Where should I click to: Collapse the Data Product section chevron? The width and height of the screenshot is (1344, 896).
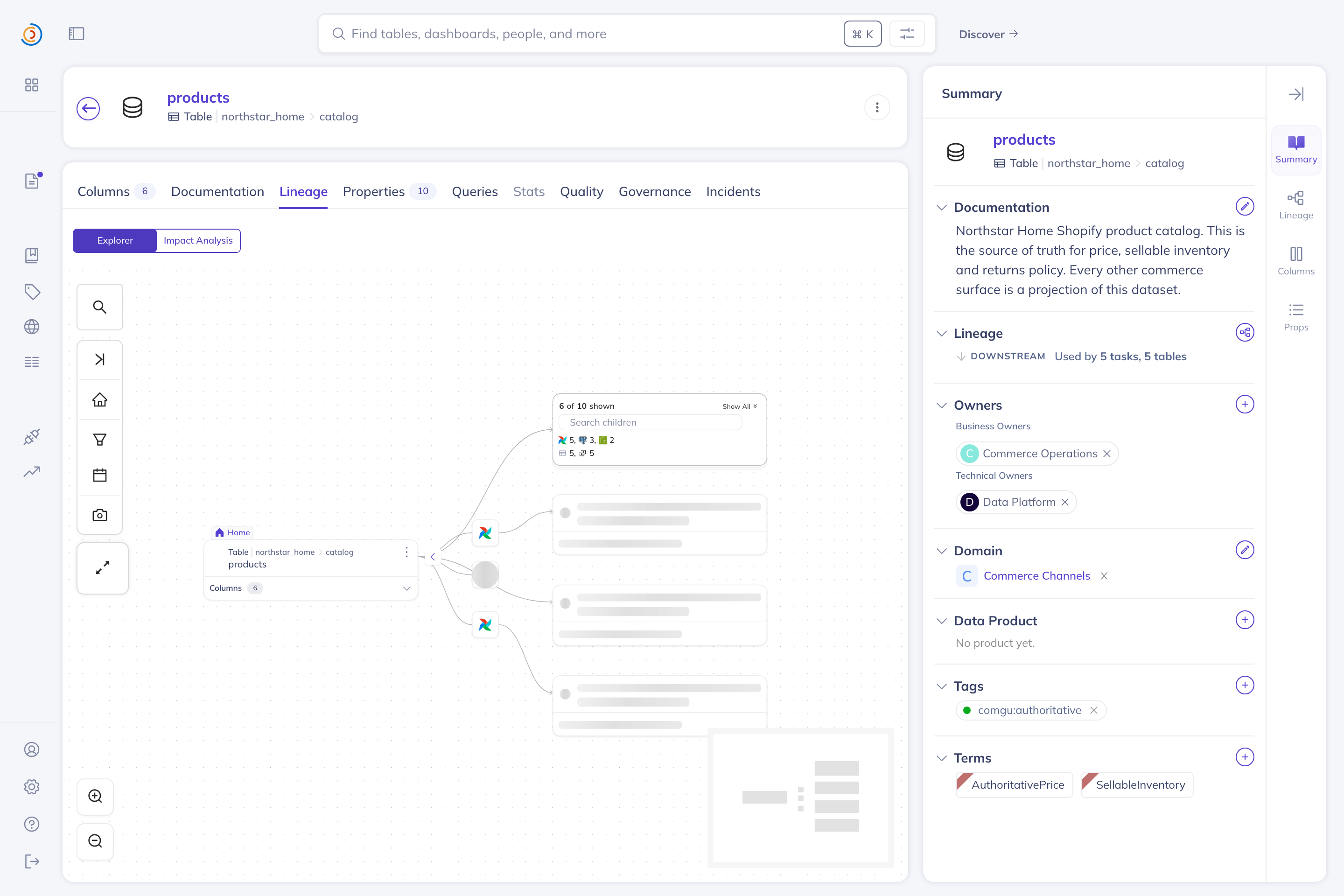(x=942, y=621)
